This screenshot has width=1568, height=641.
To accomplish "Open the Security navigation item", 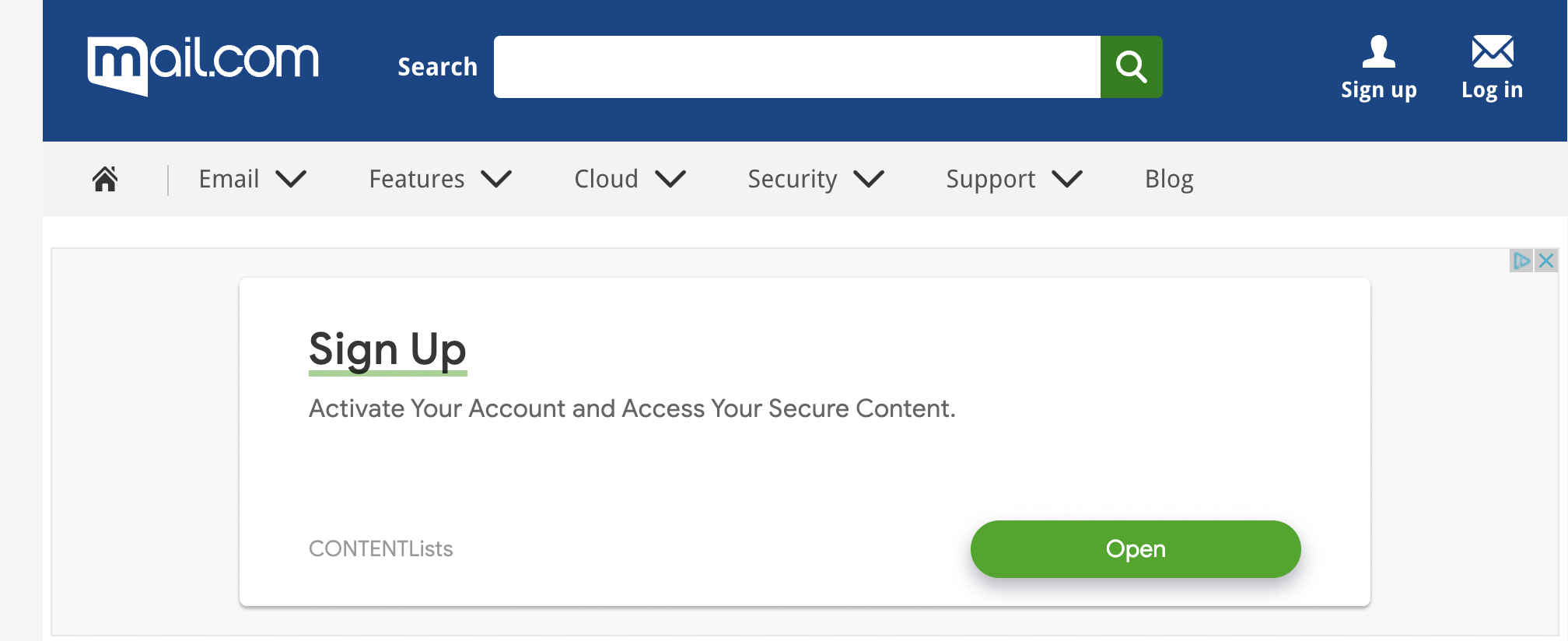I will click(792, 180).
